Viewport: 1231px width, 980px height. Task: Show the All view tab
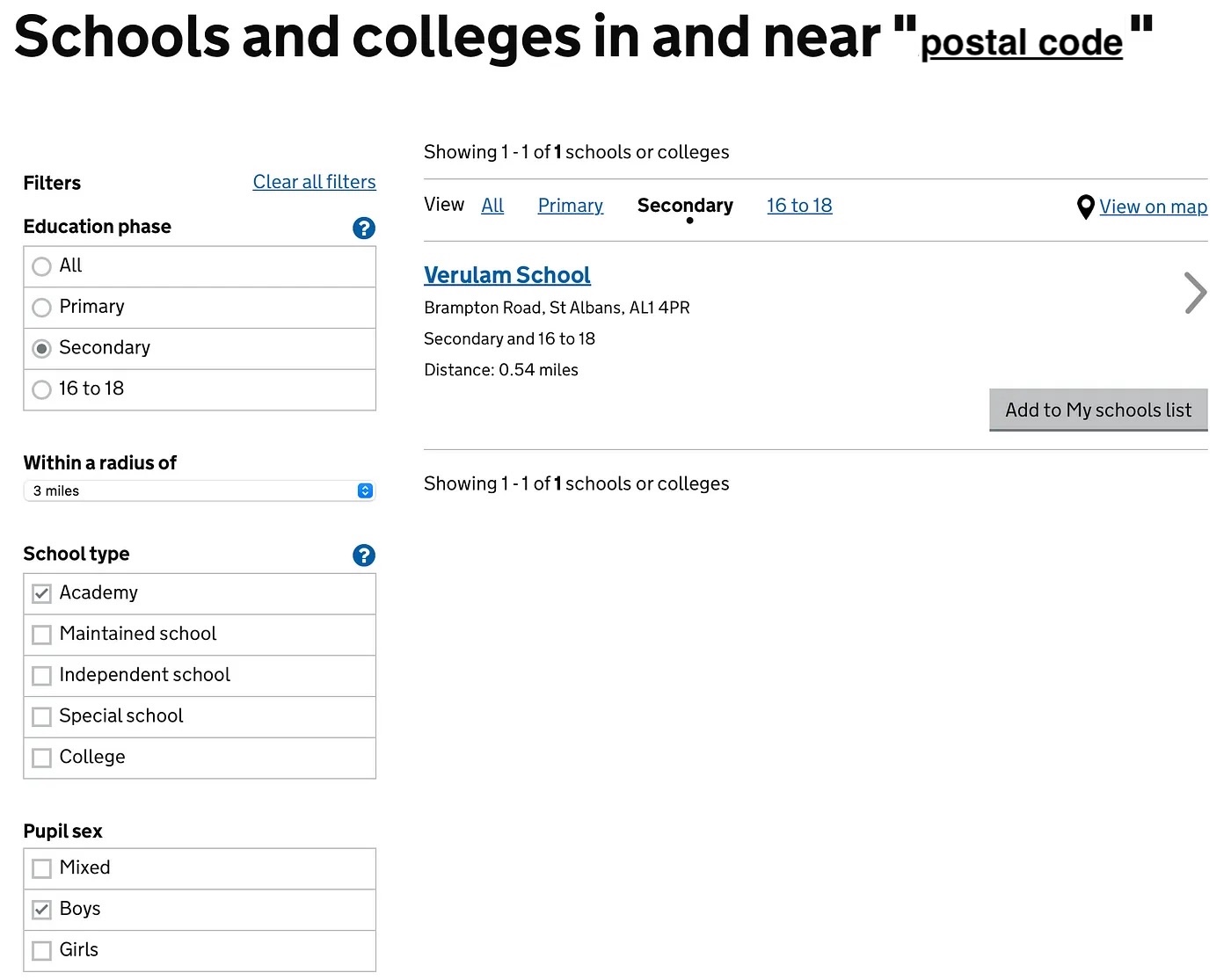point(492,206)
